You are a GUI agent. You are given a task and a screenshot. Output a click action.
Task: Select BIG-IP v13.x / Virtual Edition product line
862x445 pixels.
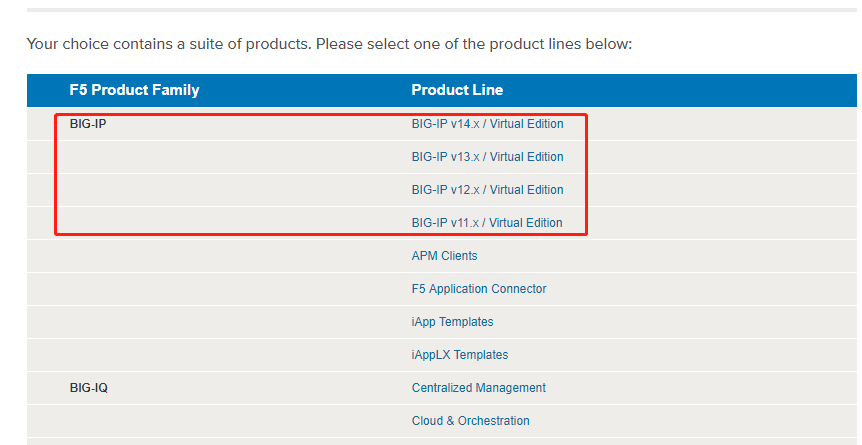tap(487, 157)
